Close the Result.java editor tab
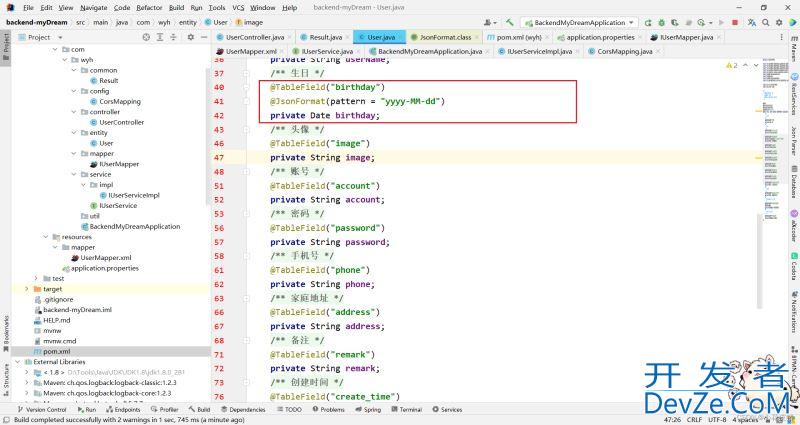 tap(347, 37)
